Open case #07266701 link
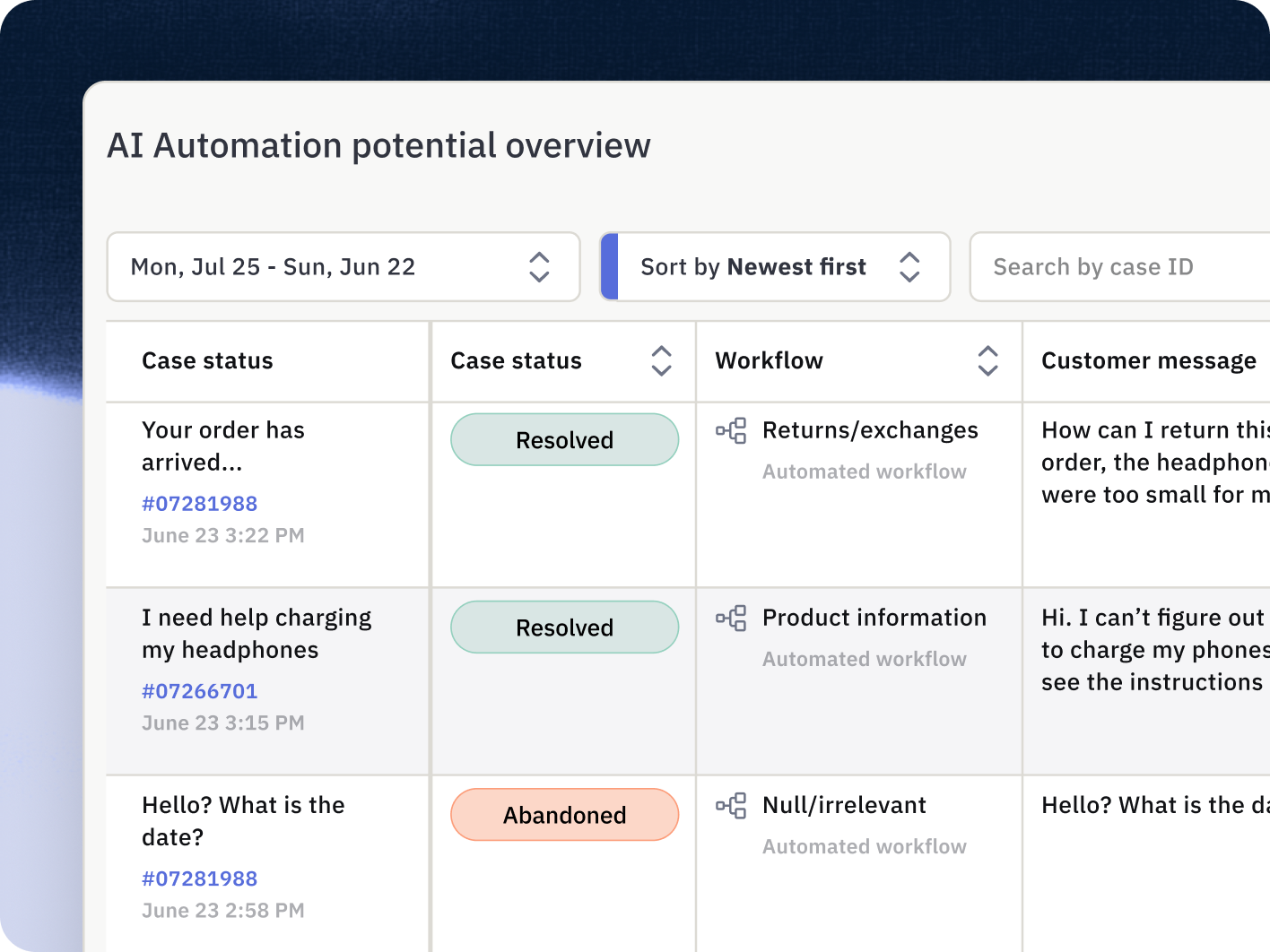1270x952 pixels. tap(199, 691)
